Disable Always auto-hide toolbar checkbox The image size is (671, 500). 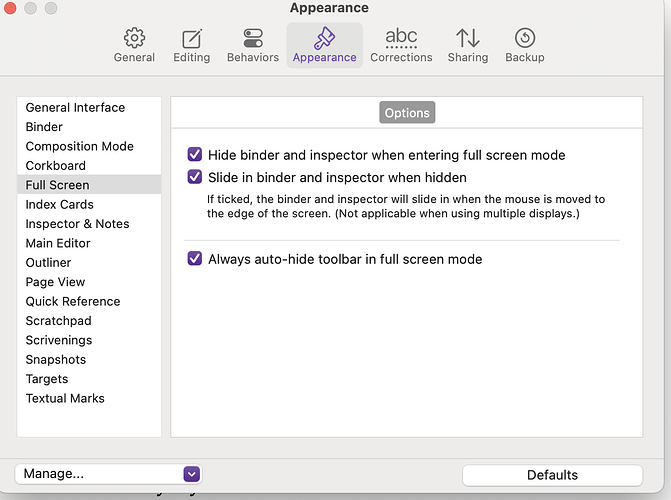[195, 259]
